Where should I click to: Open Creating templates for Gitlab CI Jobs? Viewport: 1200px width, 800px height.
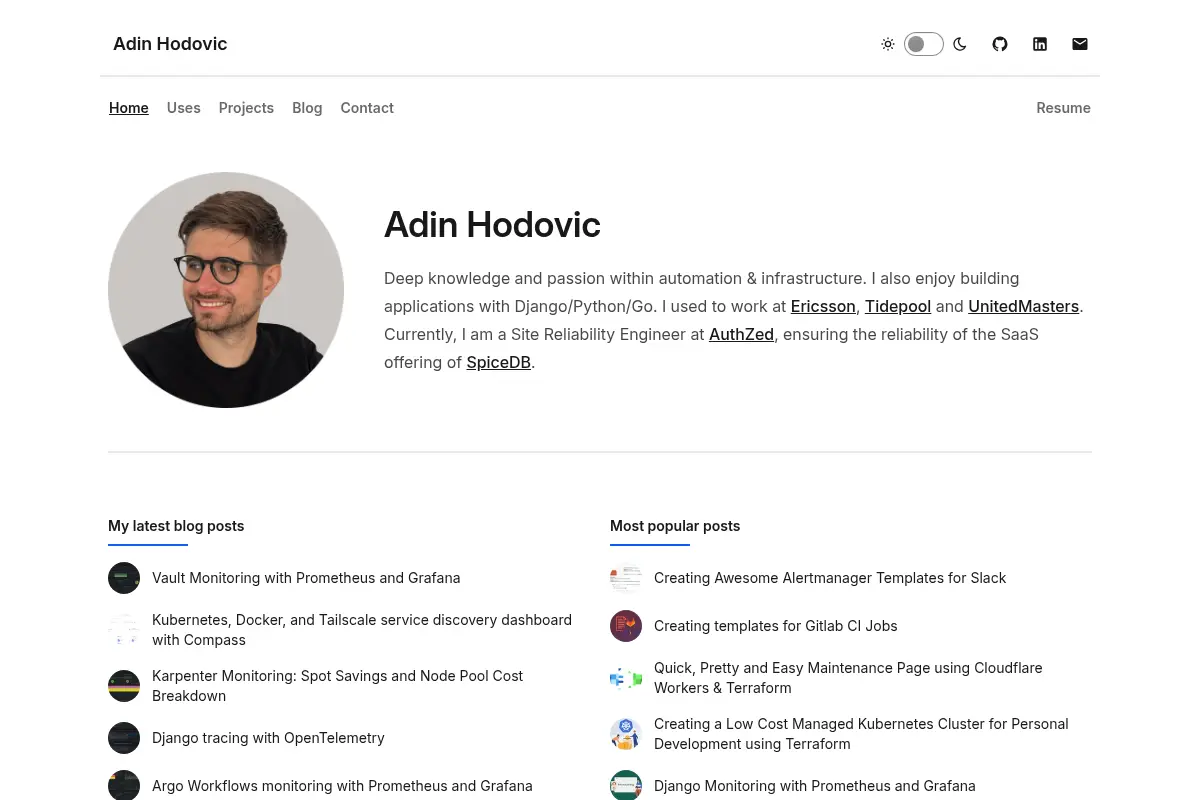coord(776,626)
